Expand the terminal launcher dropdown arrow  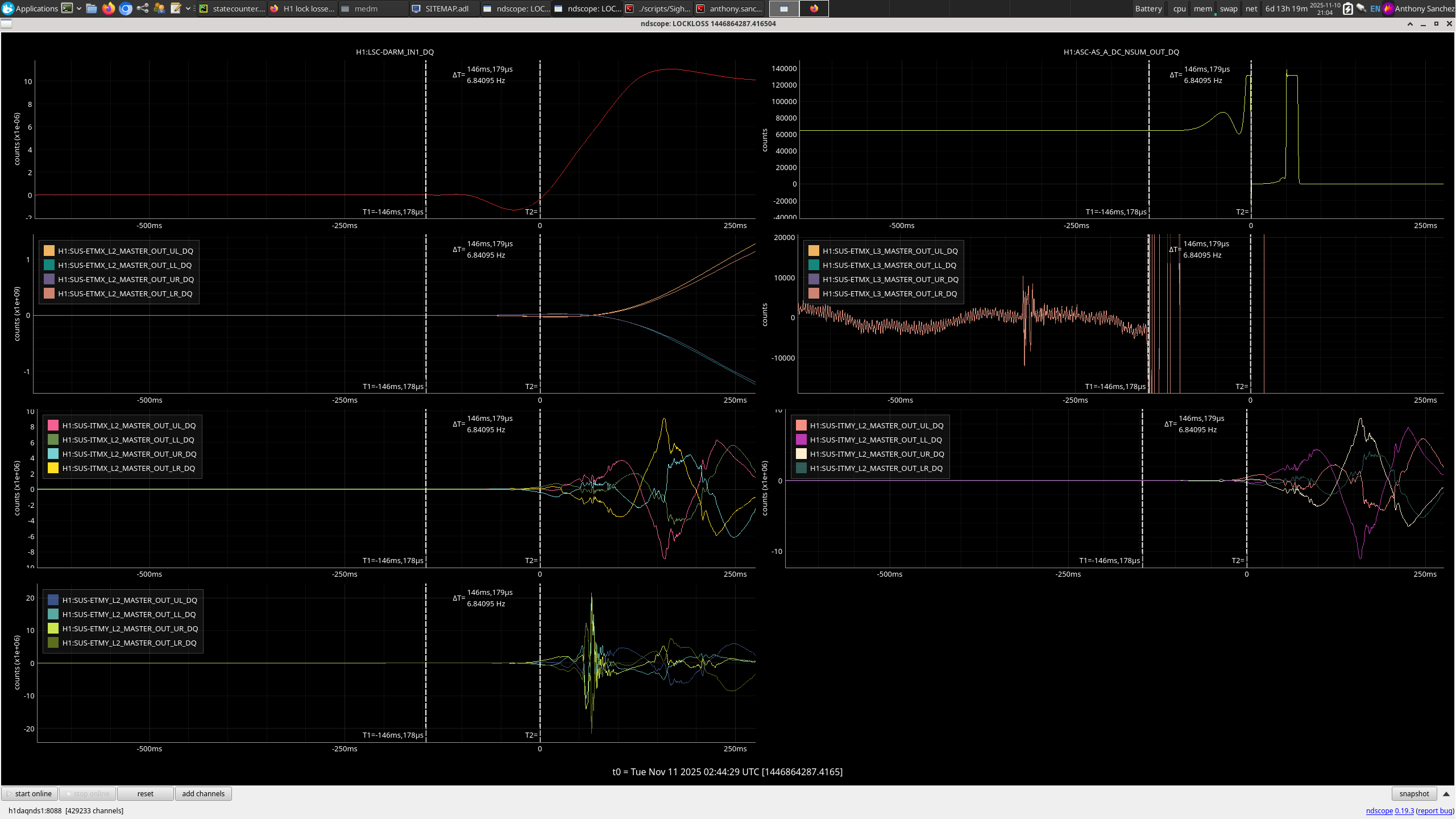click(78, 9)
